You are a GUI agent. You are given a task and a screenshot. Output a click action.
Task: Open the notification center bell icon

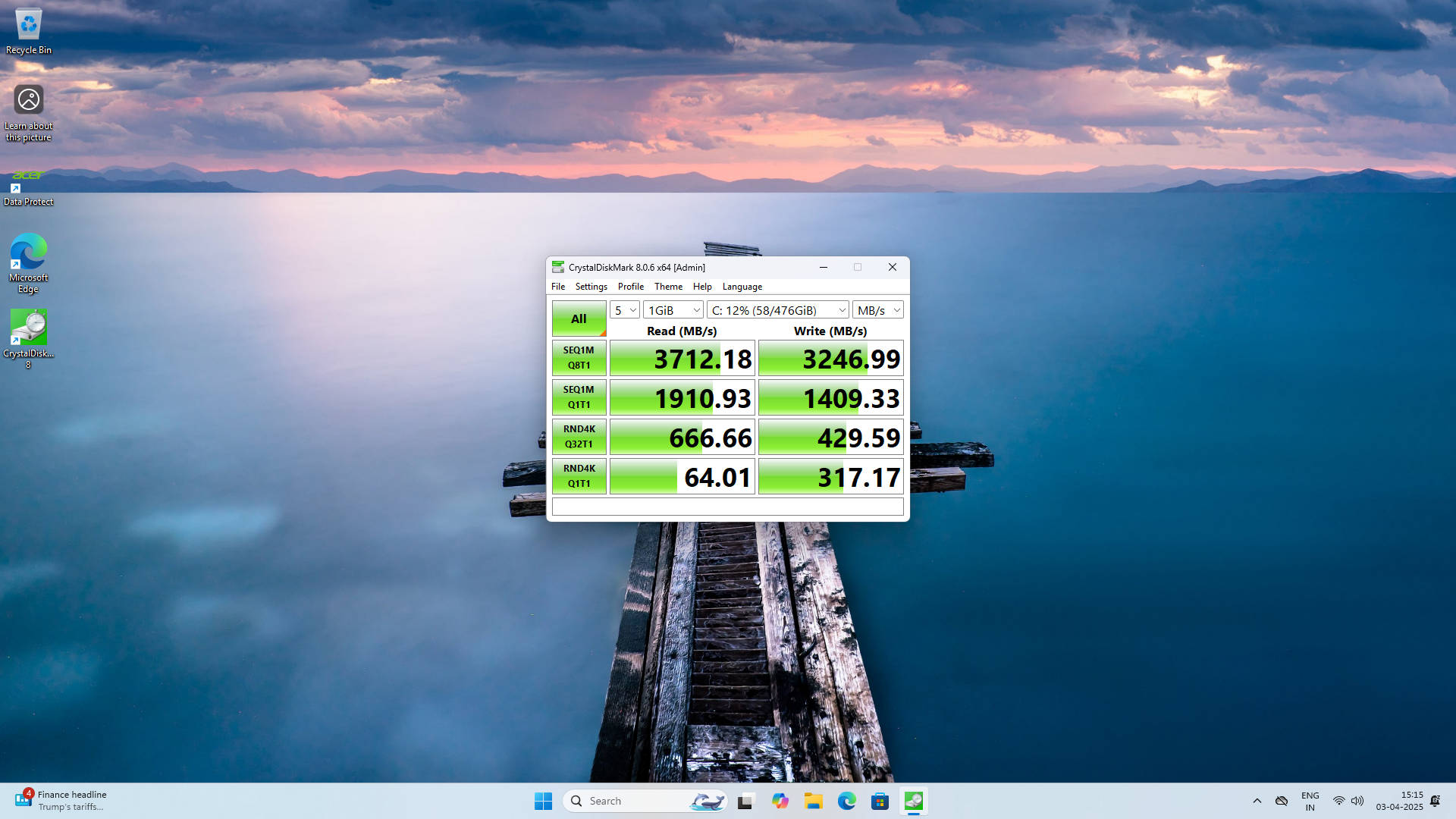(x=1435, y=801)
